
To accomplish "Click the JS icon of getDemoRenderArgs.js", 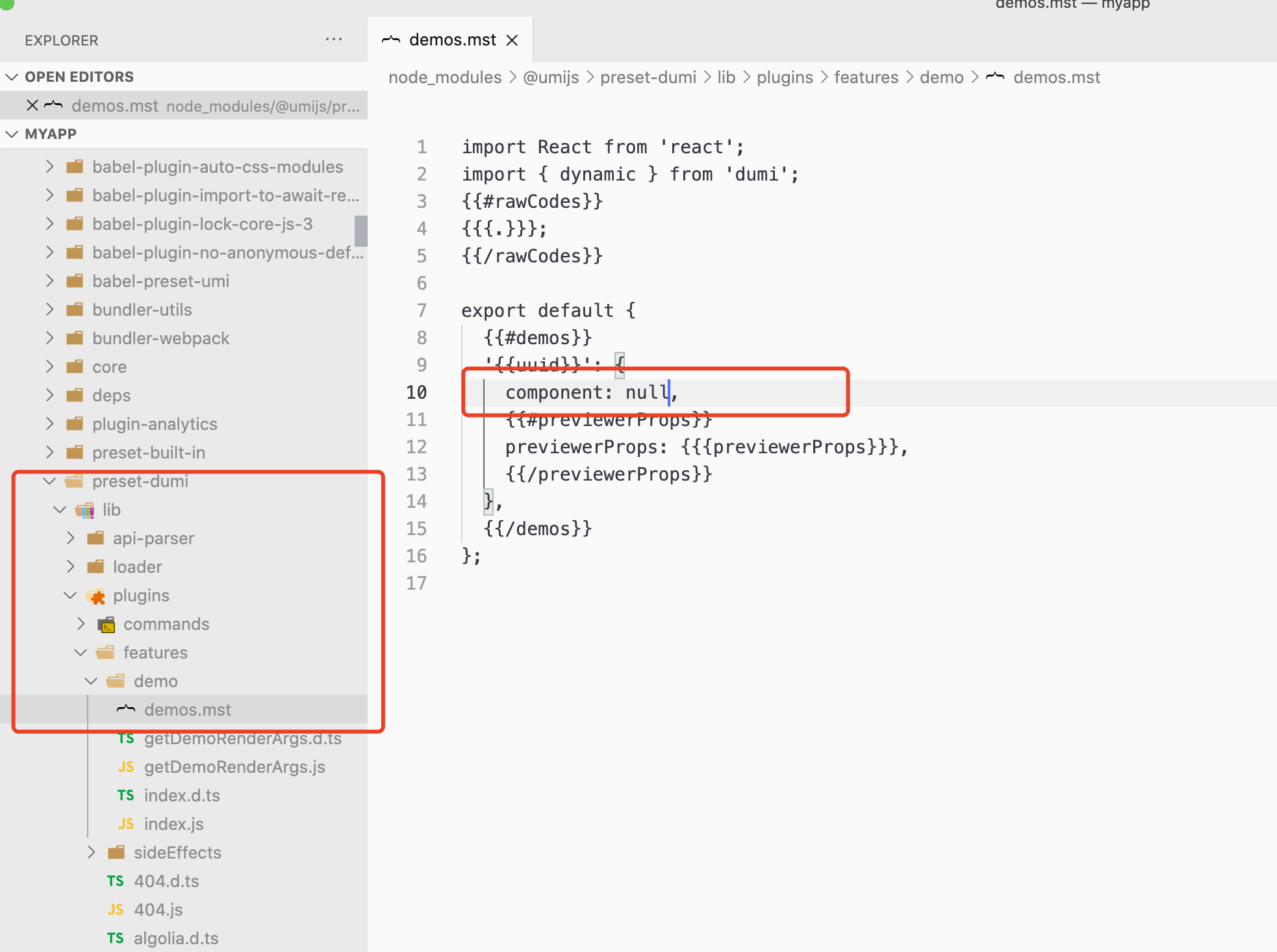I will tap(126, 767).
